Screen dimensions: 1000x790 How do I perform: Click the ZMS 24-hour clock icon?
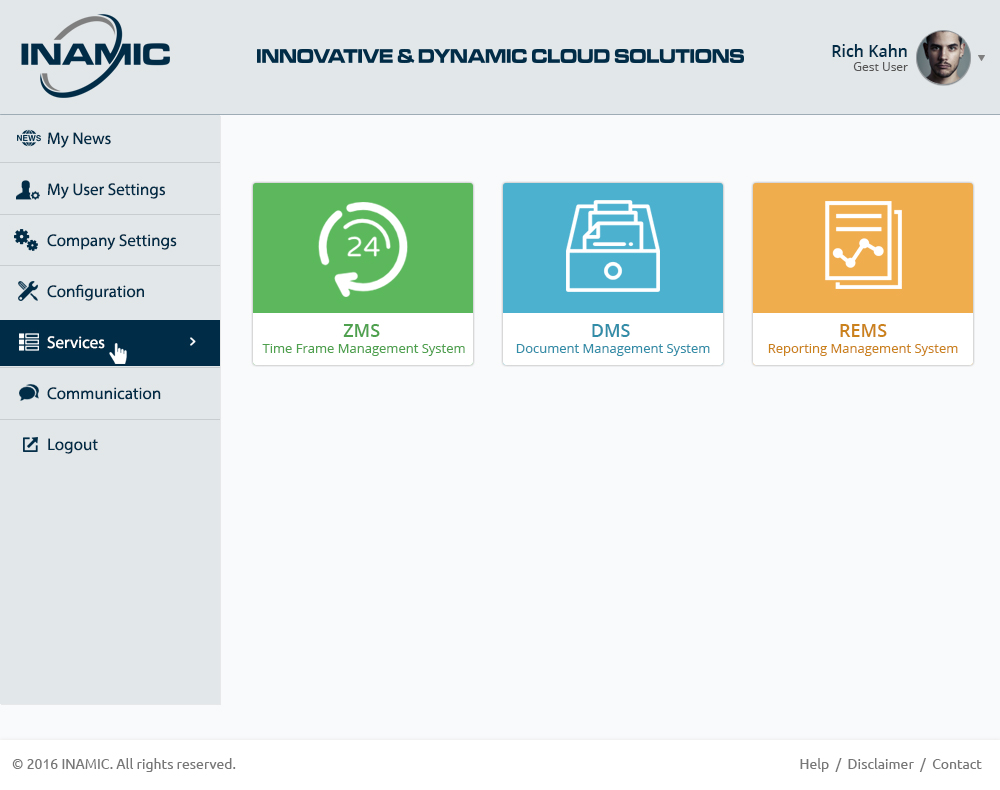click(363, 249)
